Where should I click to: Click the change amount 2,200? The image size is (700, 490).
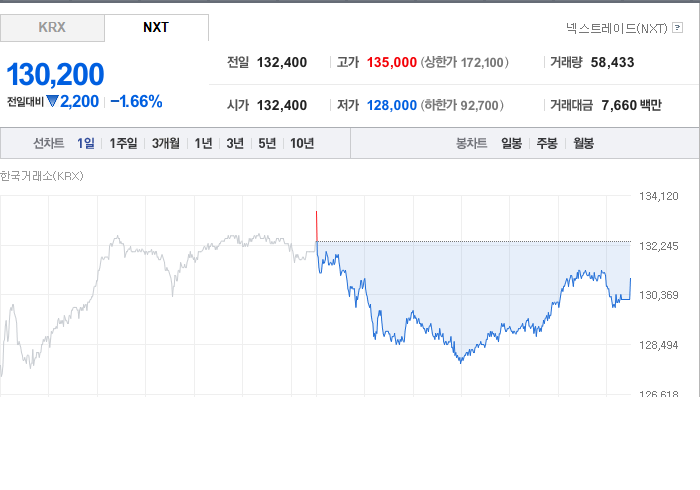pos(79,102)
